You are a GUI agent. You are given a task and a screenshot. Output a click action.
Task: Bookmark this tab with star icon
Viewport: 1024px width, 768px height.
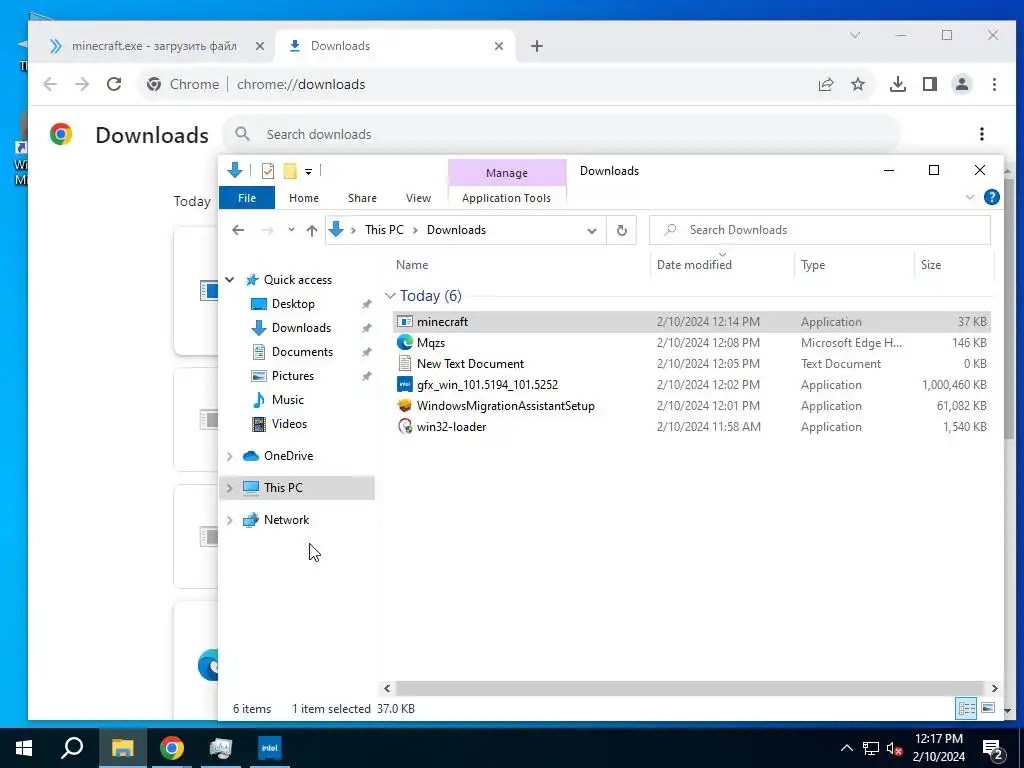[x=858, y=84]
